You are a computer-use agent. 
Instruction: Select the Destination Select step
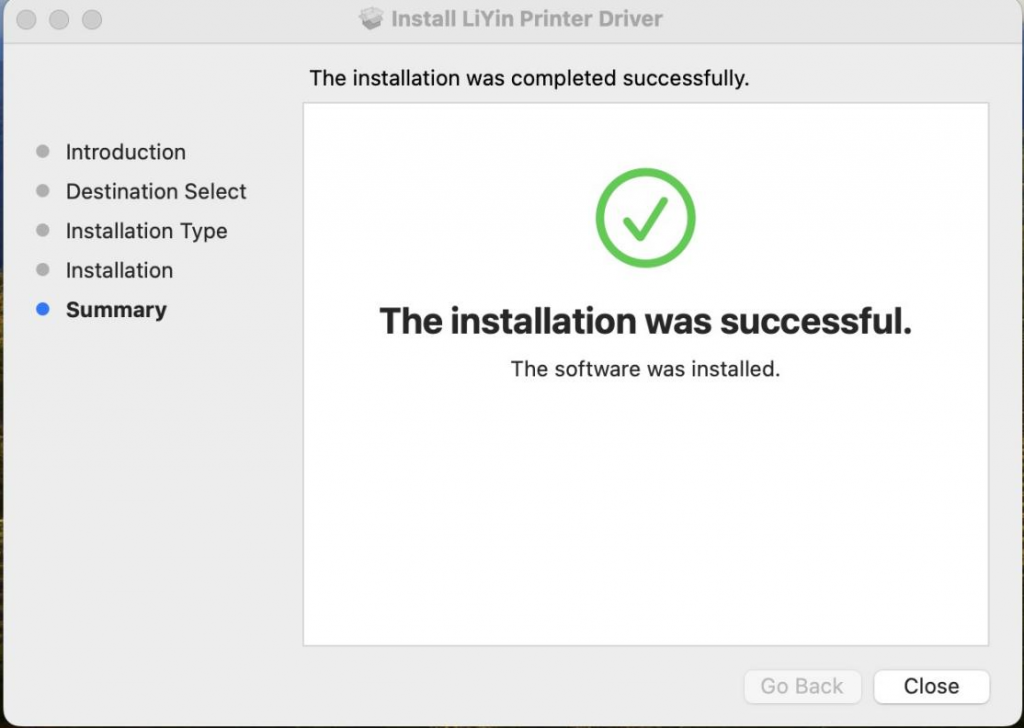(x=156, y=191)
